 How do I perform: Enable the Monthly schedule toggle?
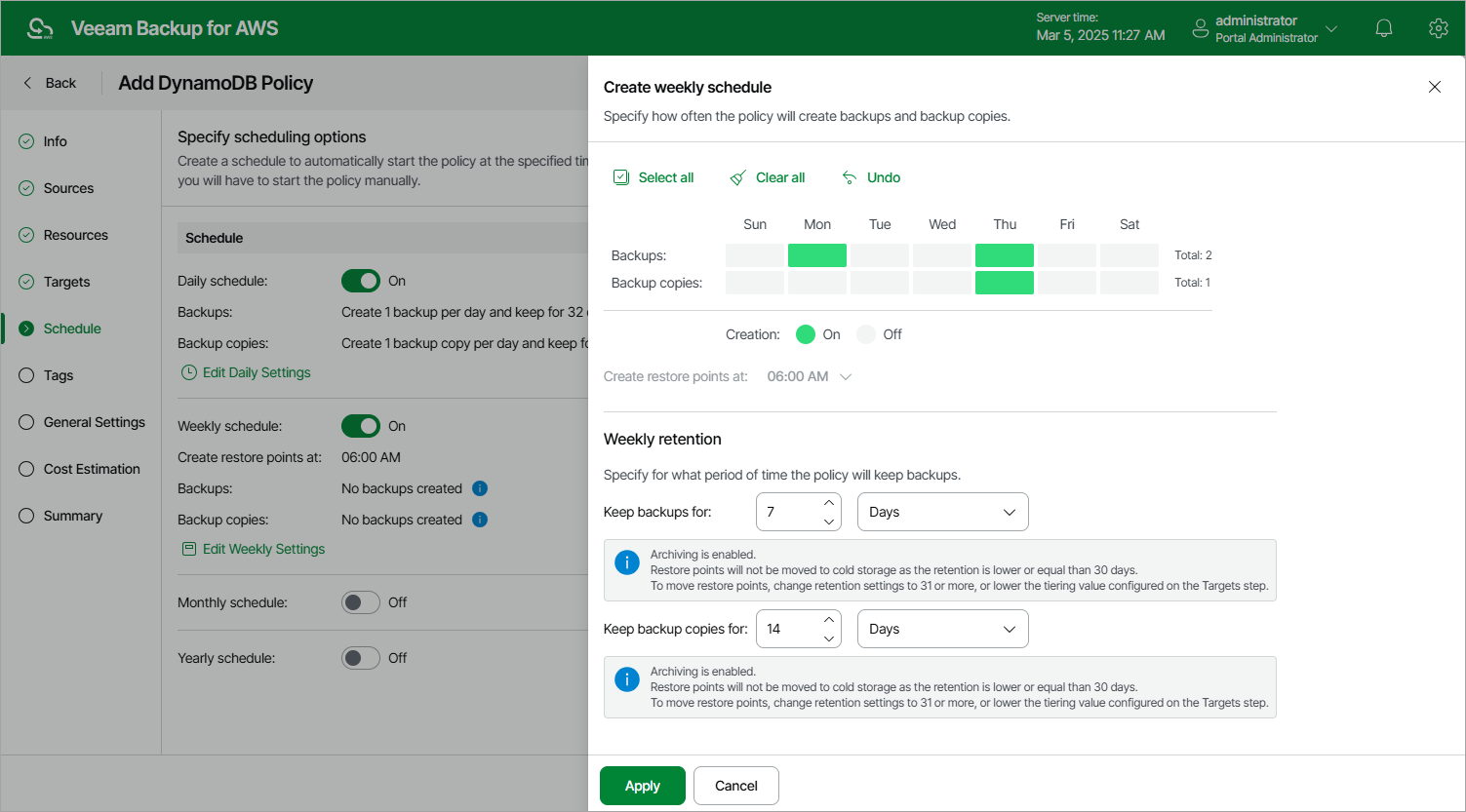point(360,602)
